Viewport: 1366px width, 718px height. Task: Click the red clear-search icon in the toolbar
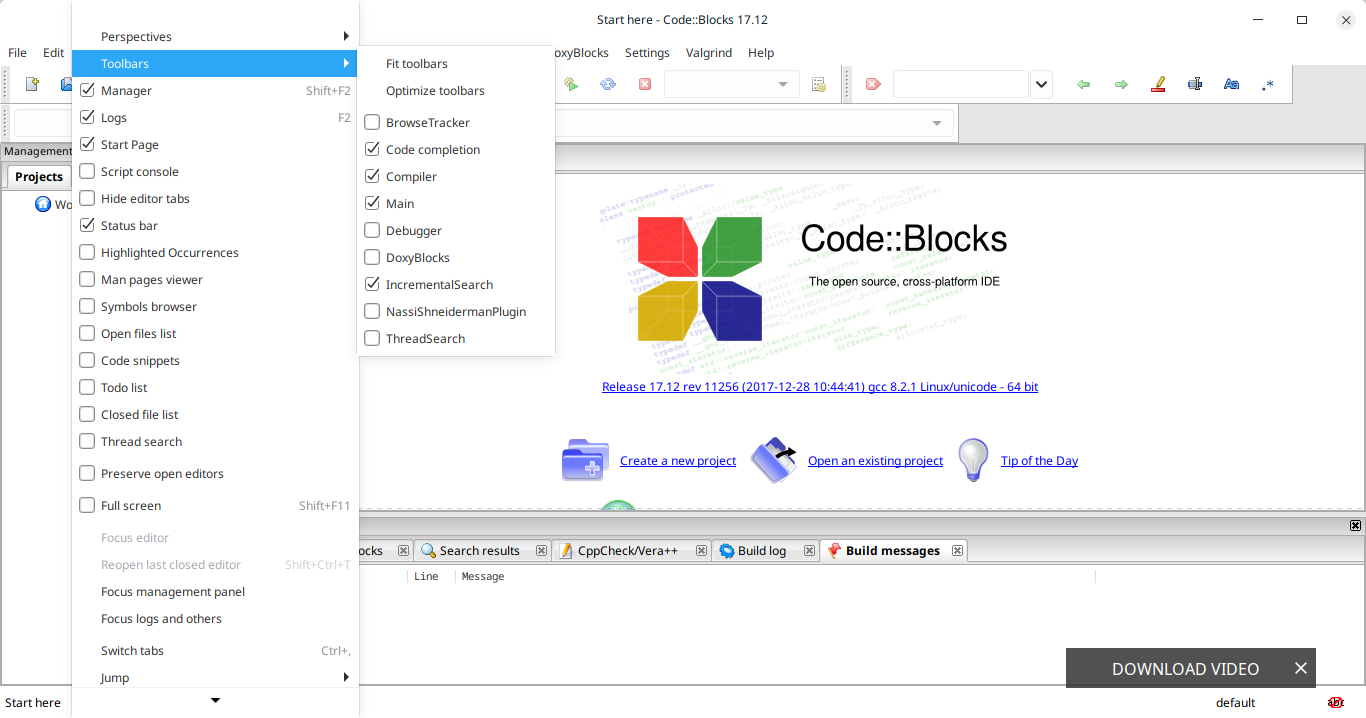(x=873, y=84)
